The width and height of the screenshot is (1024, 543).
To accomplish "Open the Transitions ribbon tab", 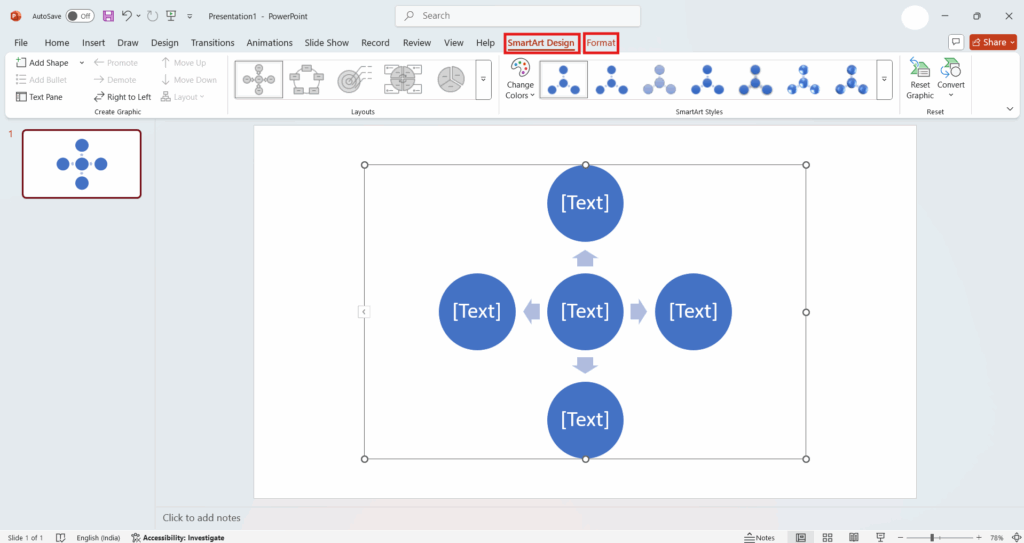I will 212,43.
